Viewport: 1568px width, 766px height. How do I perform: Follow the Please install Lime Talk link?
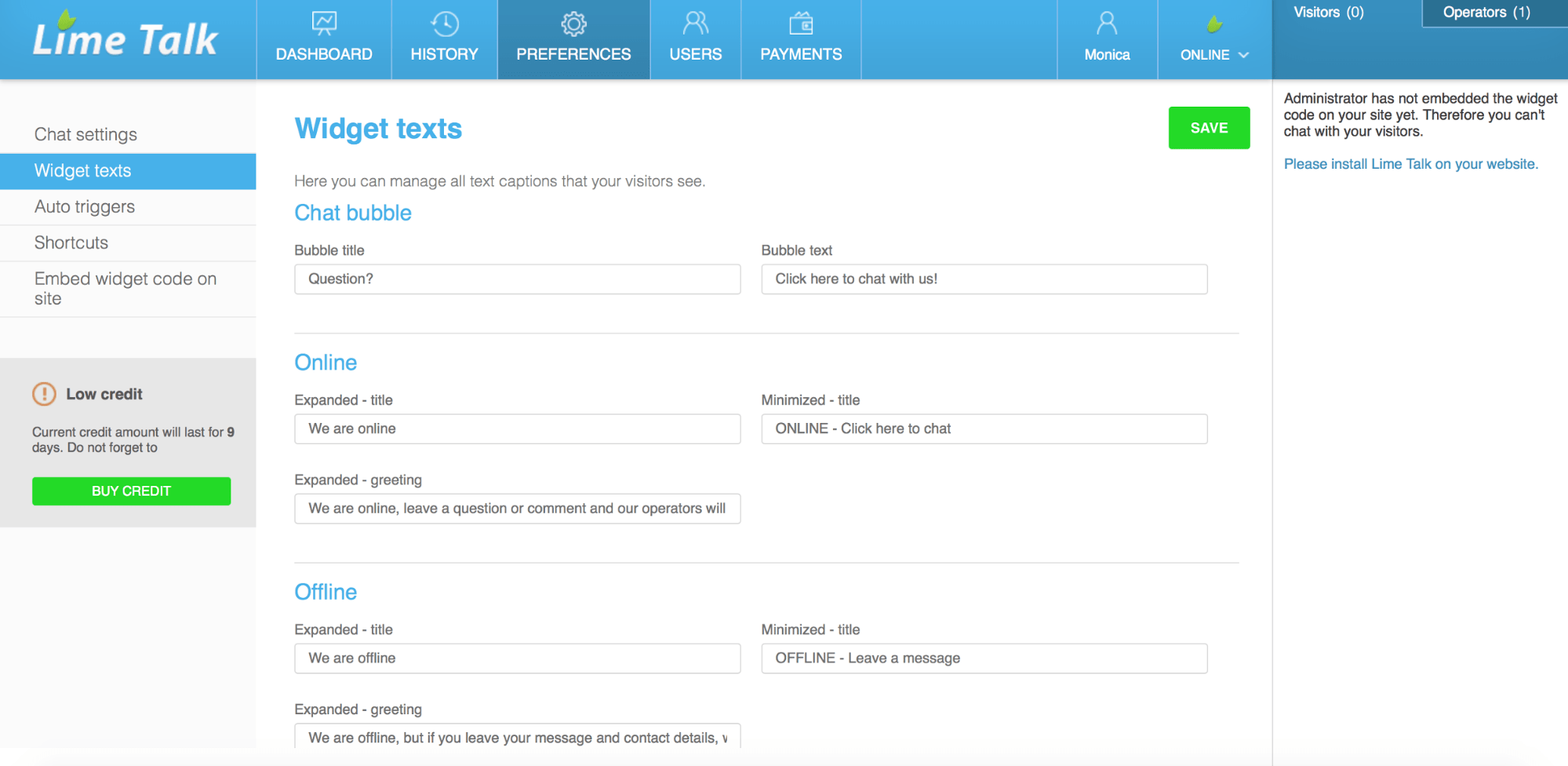pyautogui.click(x=1410, y=164)
